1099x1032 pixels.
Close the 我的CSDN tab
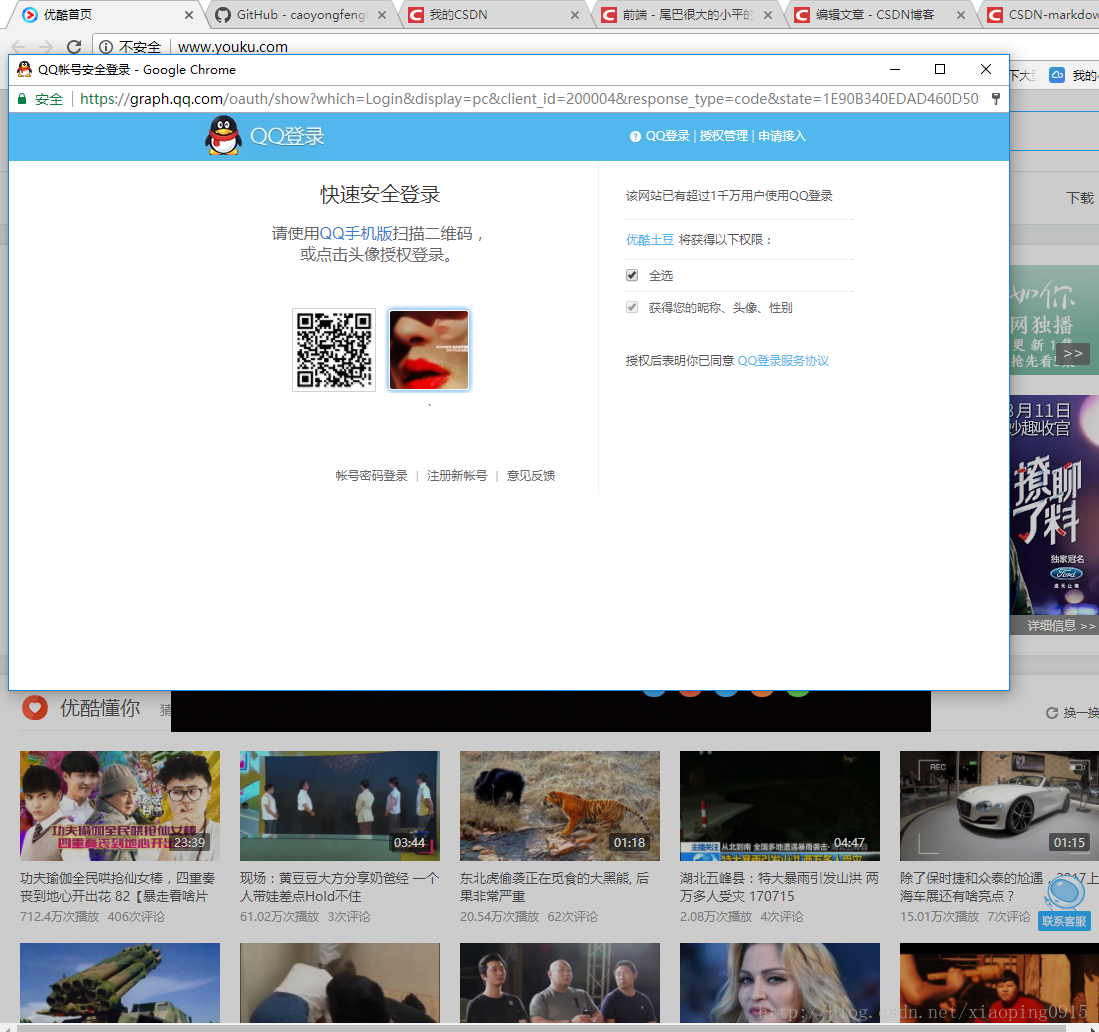[575, 15]
